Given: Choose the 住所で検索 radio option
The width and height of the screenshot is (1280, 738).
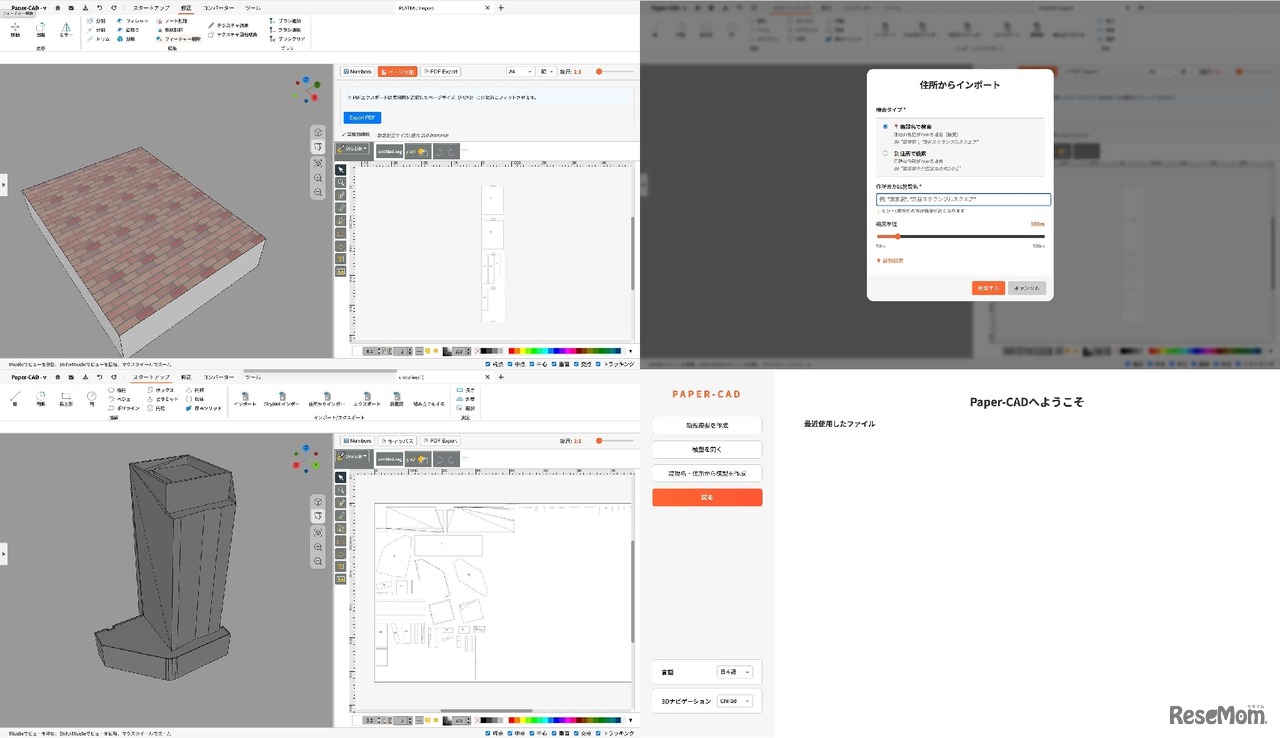Looking at the screenshot, I should click(884, 153).
